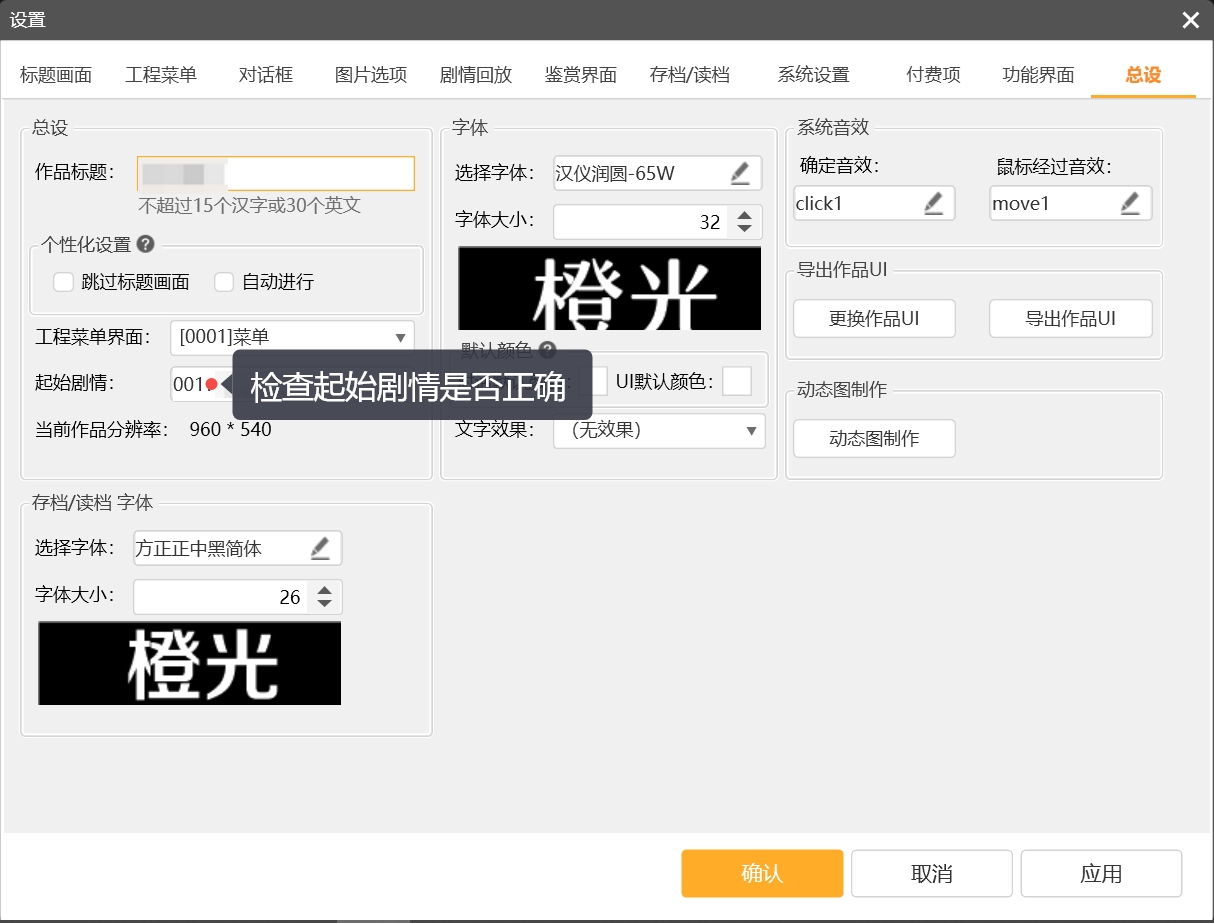
Task: Enable the 跳过标题画面 checkbox
Action: click(64, 282)
